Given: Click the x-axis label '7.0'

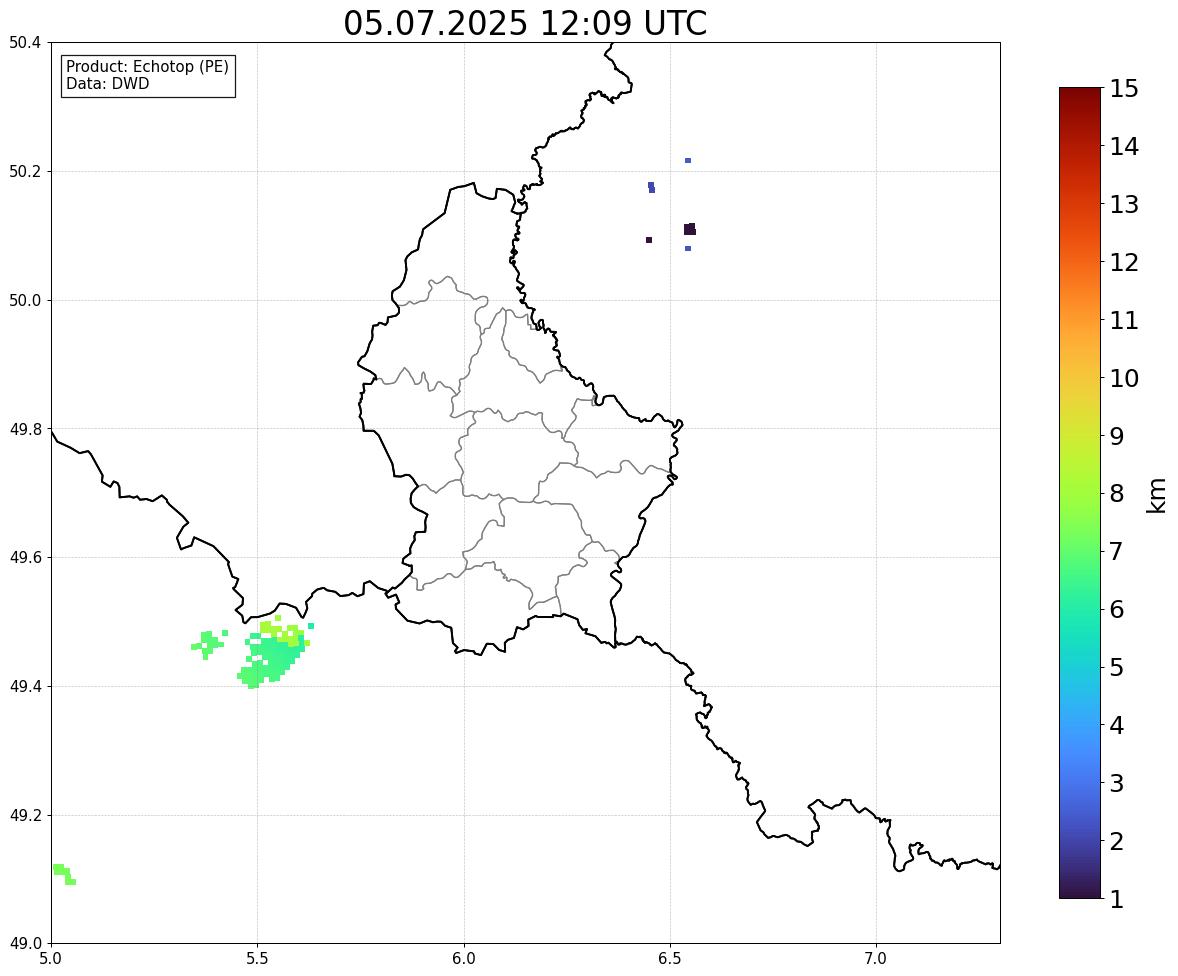Looking at the screenshot, I should point(876,959).
